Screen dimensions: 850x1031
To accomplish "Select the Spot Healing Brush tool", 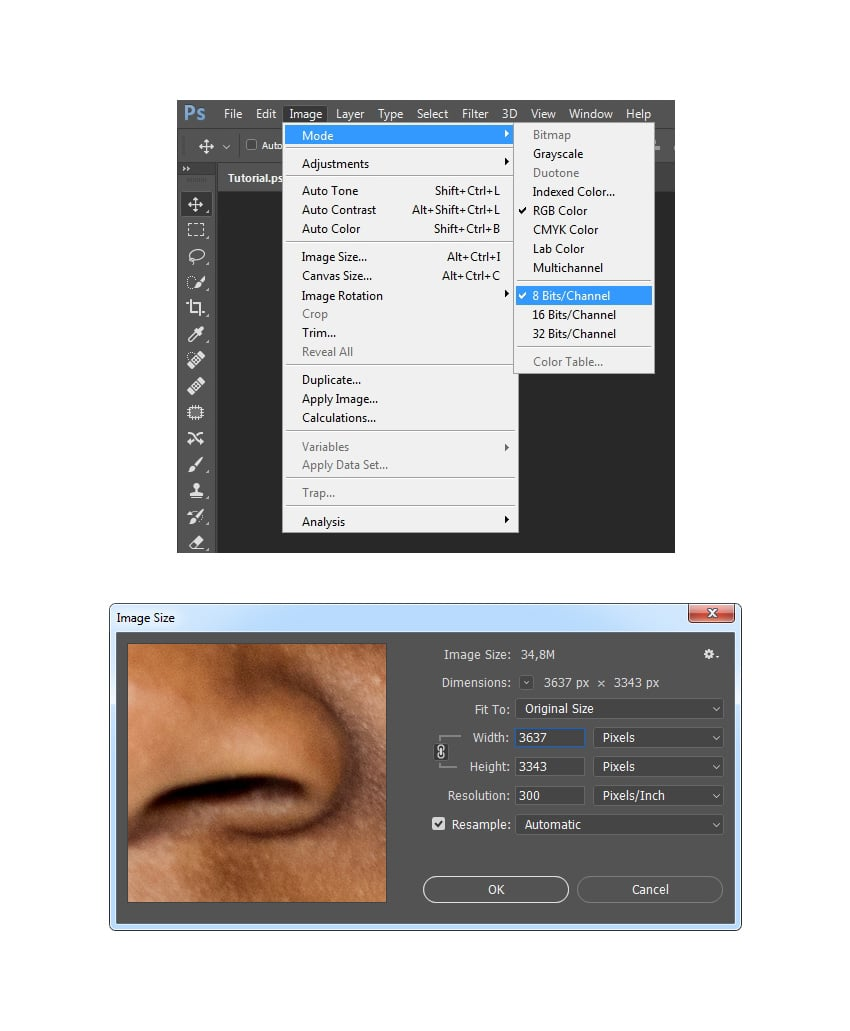I will [196, 360].
